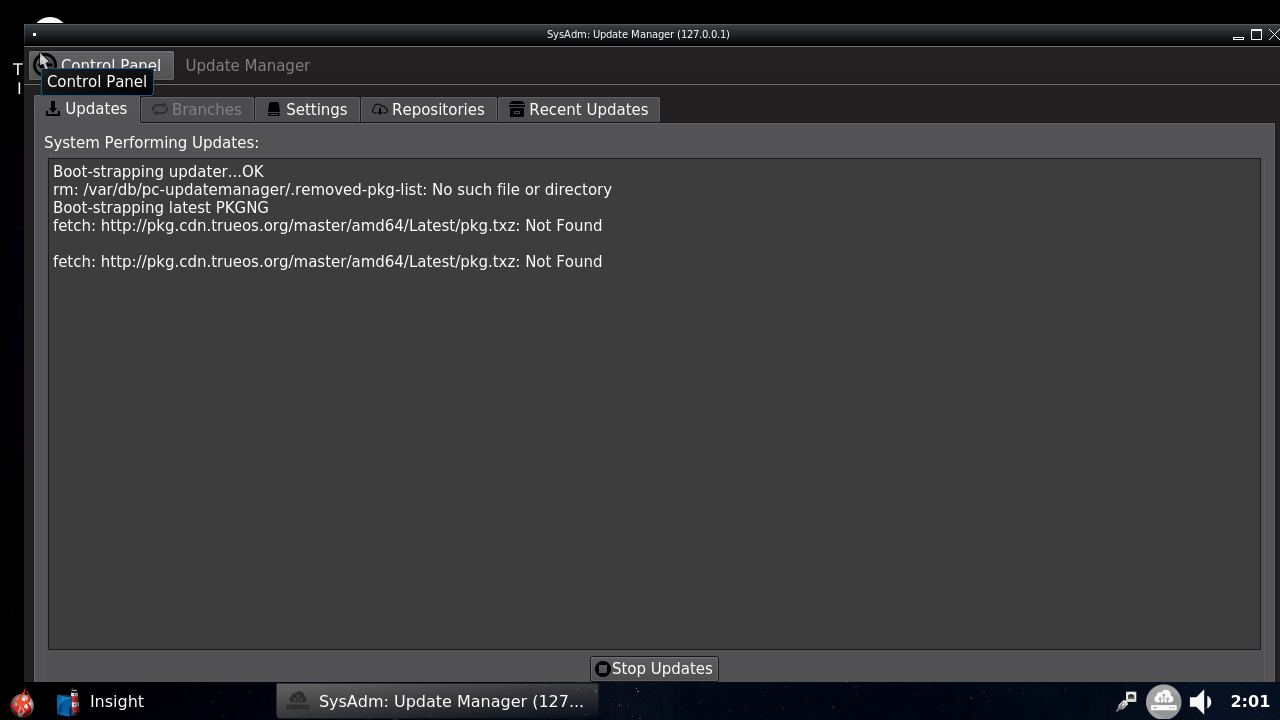
Task: Click the window menu icon in title bar
Action: point(34,35)
